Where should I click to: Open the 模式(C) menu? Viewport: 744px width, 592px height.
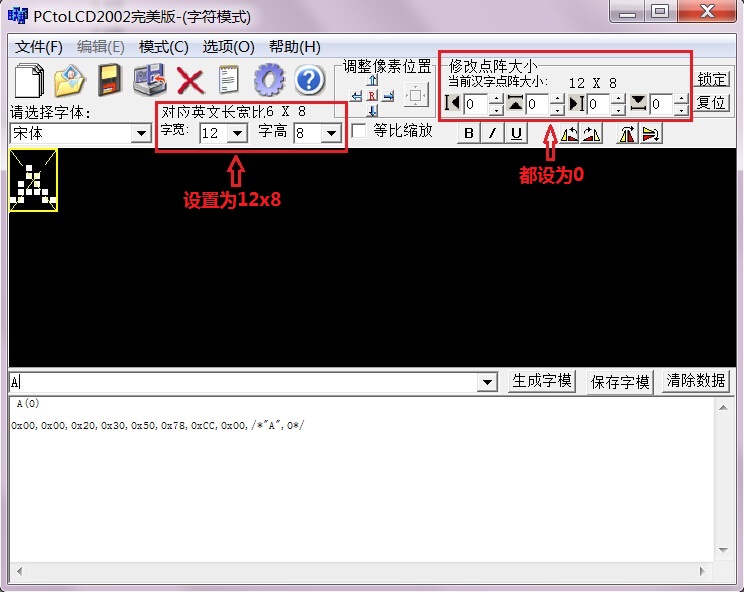[x=163, y=47]
